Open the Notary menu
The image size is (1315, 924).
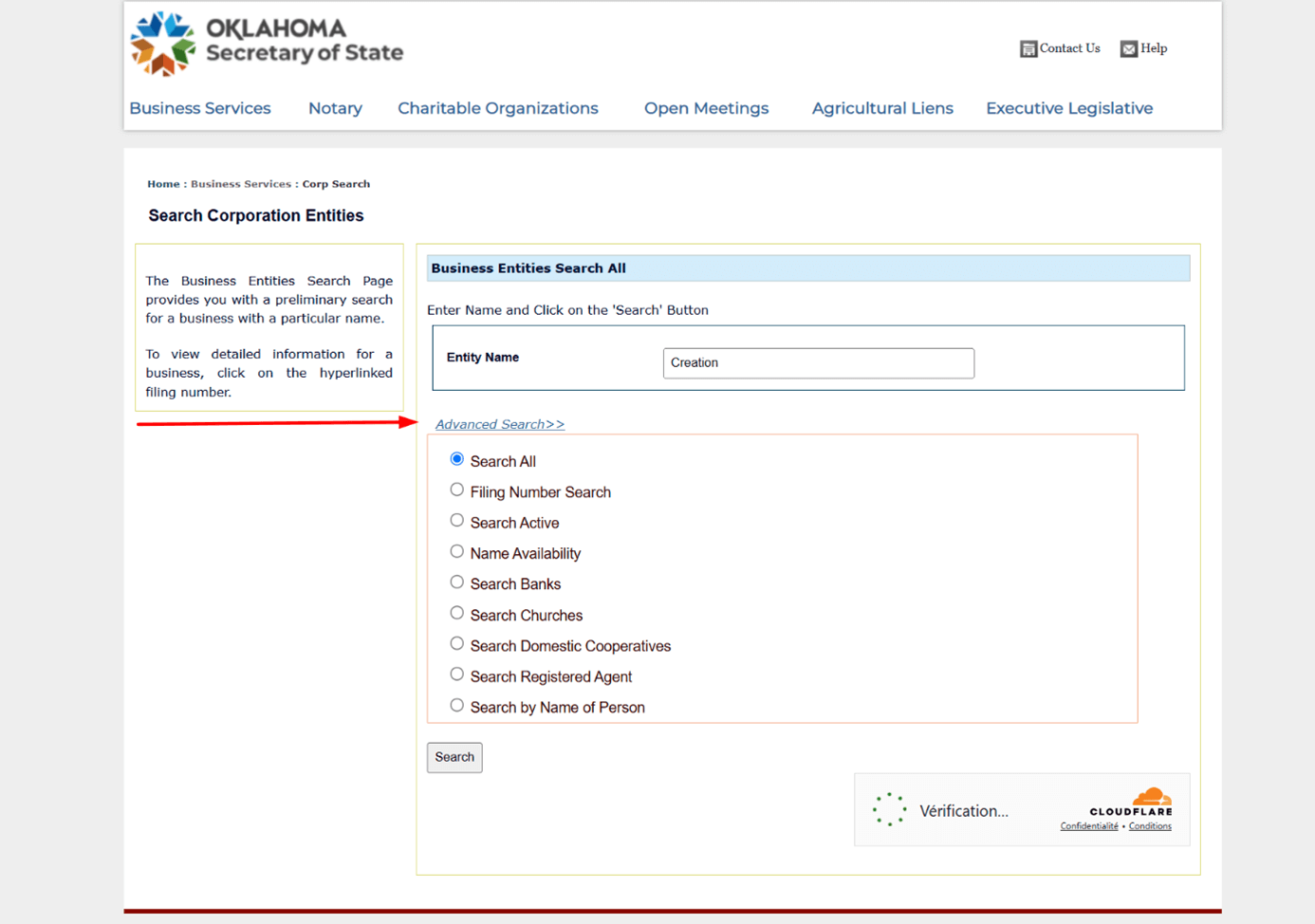point(335,108)
